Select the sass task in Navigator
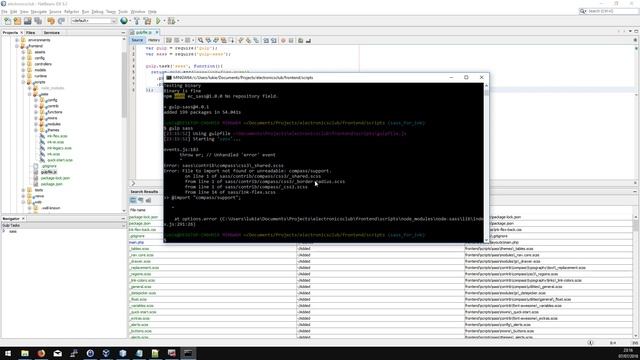Image resolution: width=640 pixels, height=360 pixels. (13, 231)
